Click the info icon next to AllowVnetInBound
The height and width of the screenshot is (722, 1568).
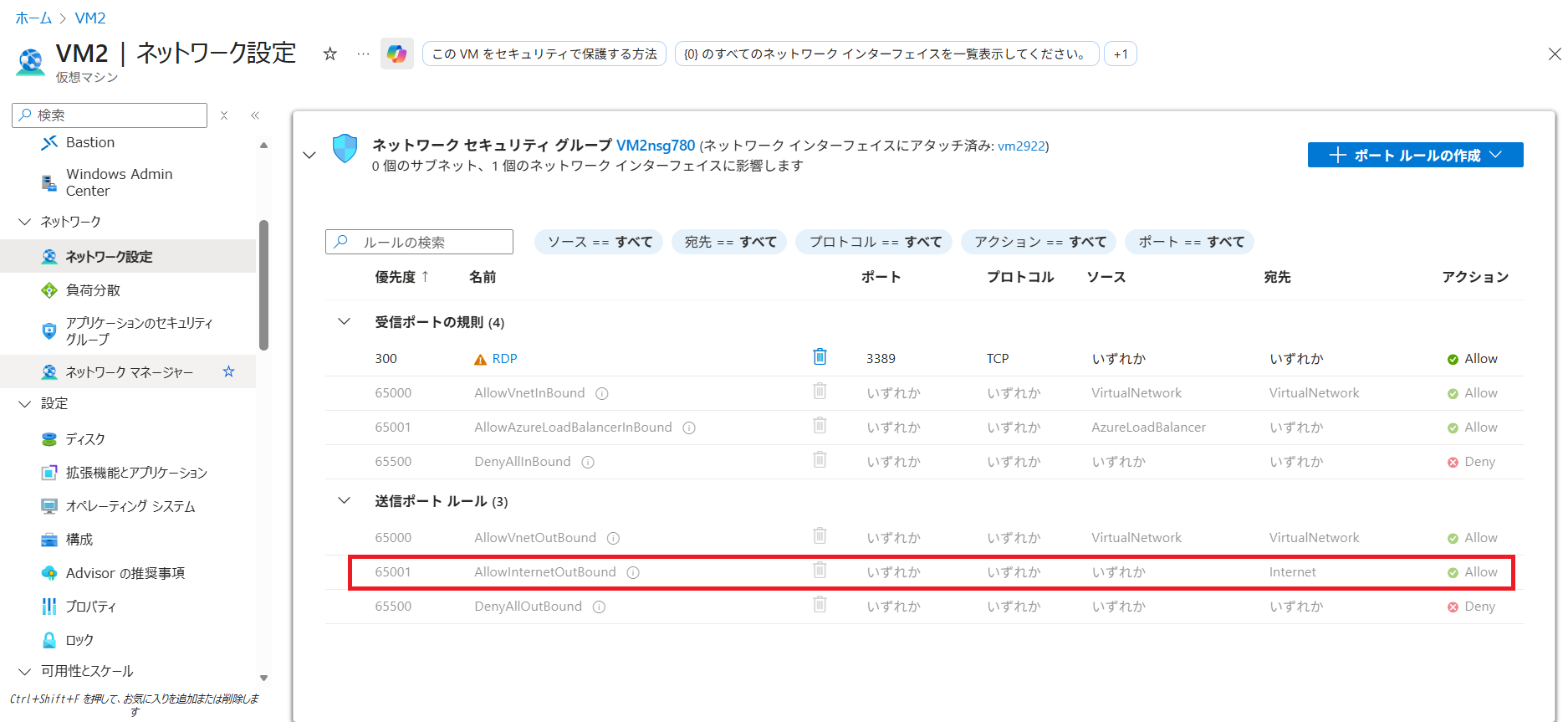click(x=602, y=394)
